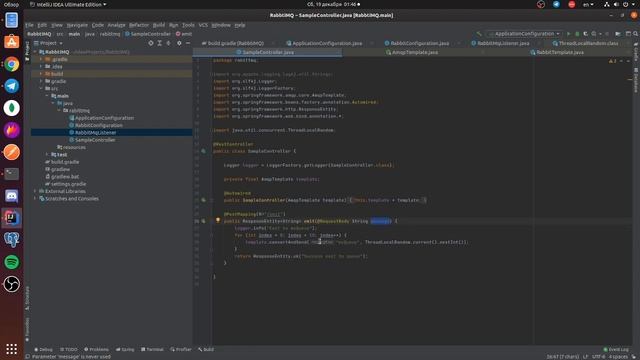Image resolution: width=640 pixels, height=360 pixels.
Task: Open the Terminal tool window button
Action: click(152, 349)
